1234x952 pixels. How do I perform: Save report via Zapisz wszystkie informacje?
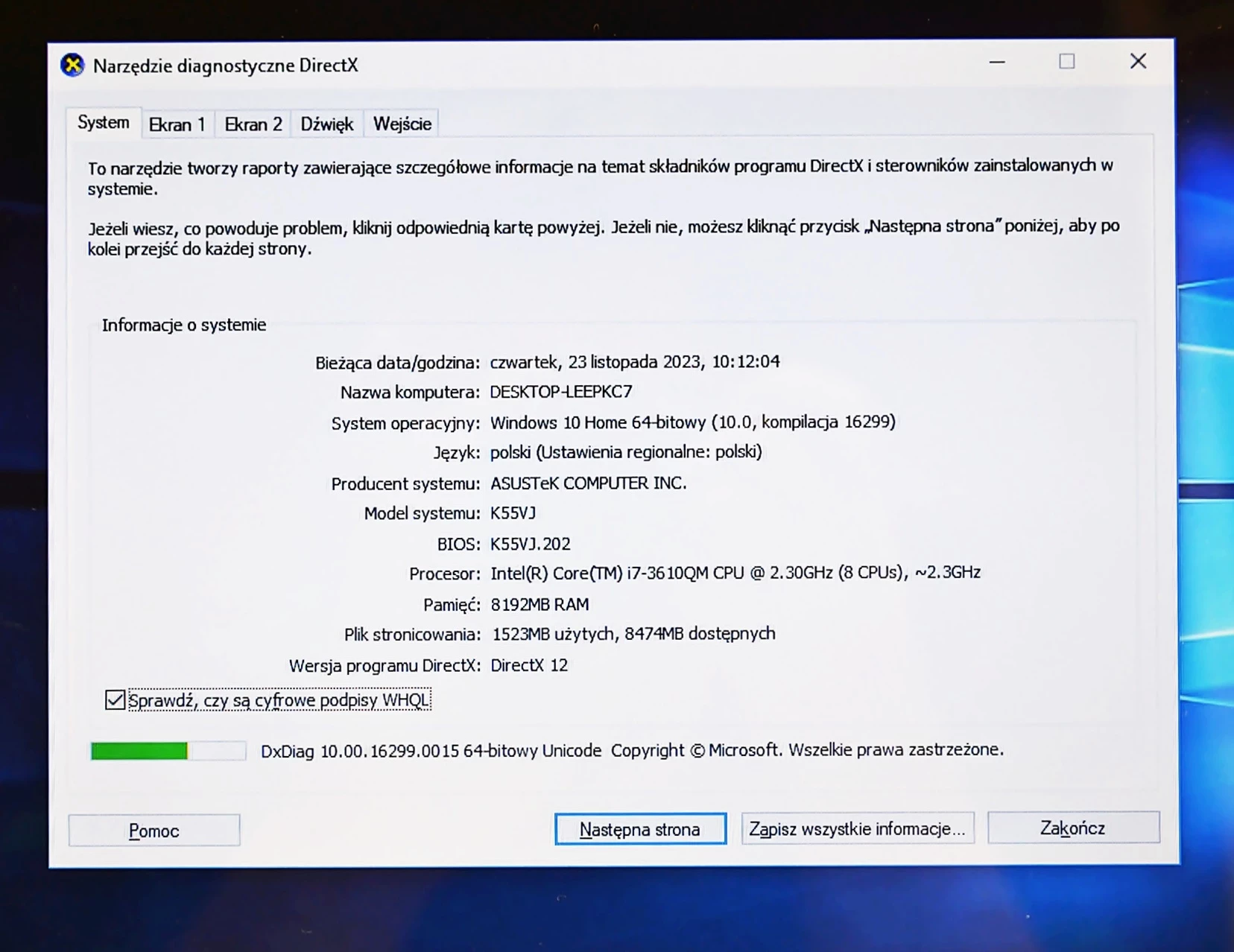(x=857, y=829)
